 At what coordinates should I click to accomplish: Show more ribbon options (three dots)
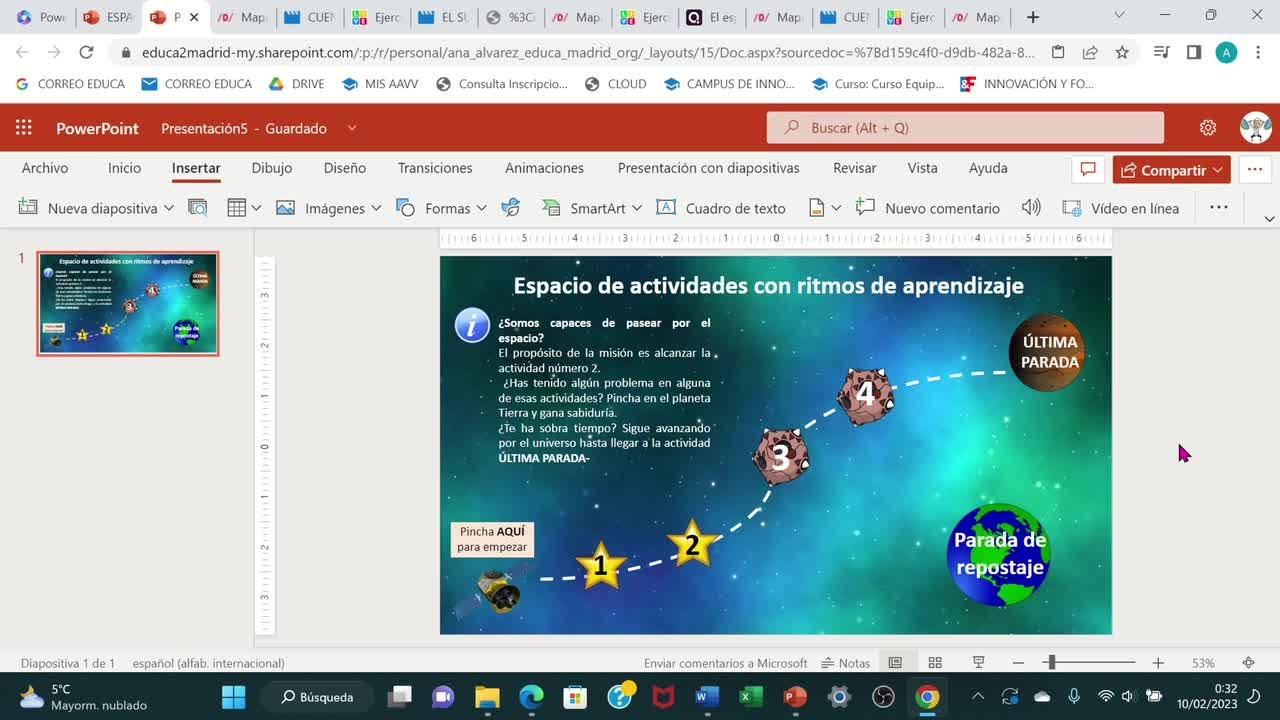(1218, 208)
